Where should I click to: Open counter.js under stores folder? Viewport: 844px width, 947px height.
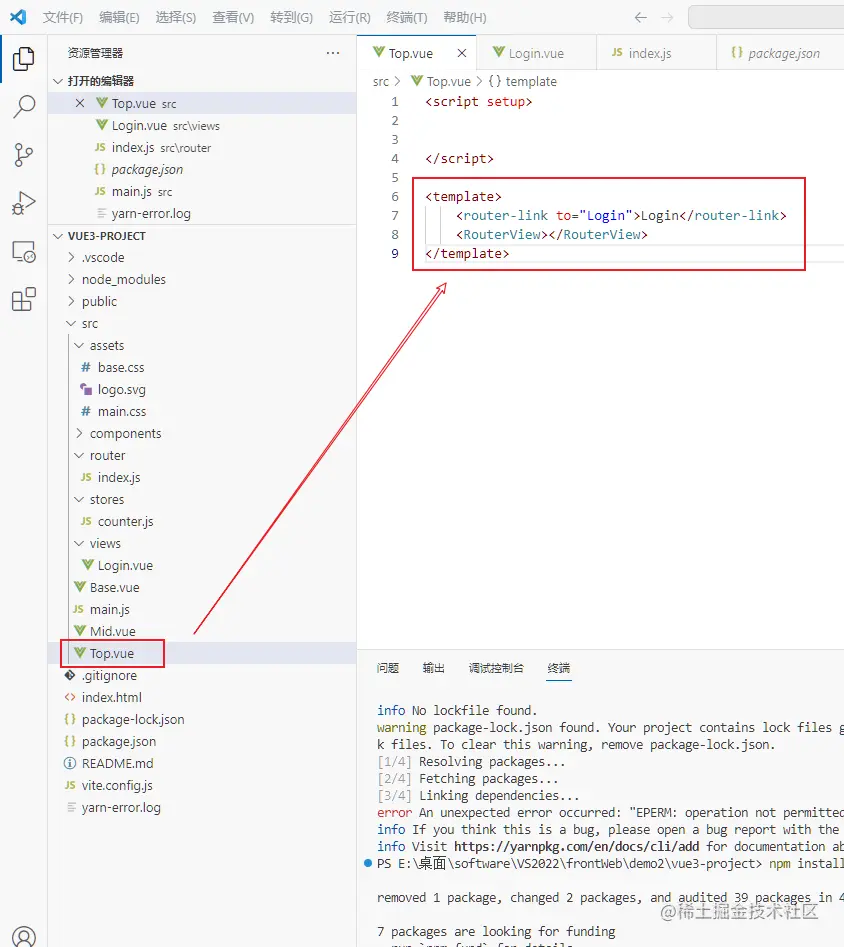tap(202, 521)
